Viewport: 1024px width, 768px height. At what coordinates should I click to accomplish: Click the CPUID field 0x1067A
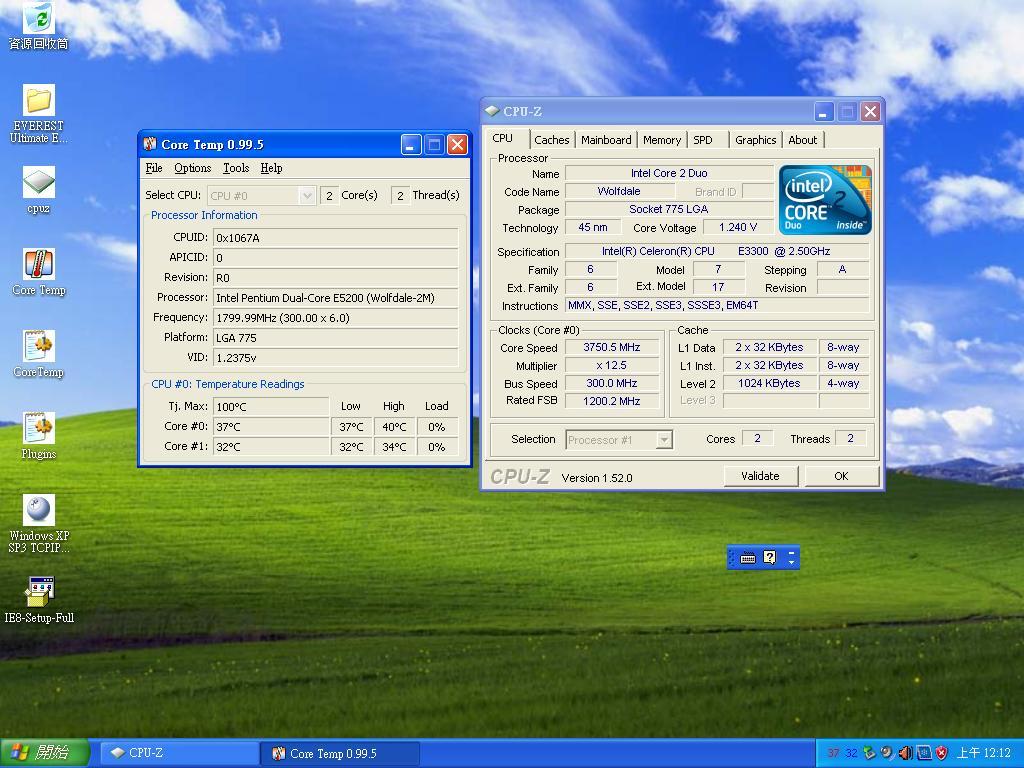pos(336,238)
